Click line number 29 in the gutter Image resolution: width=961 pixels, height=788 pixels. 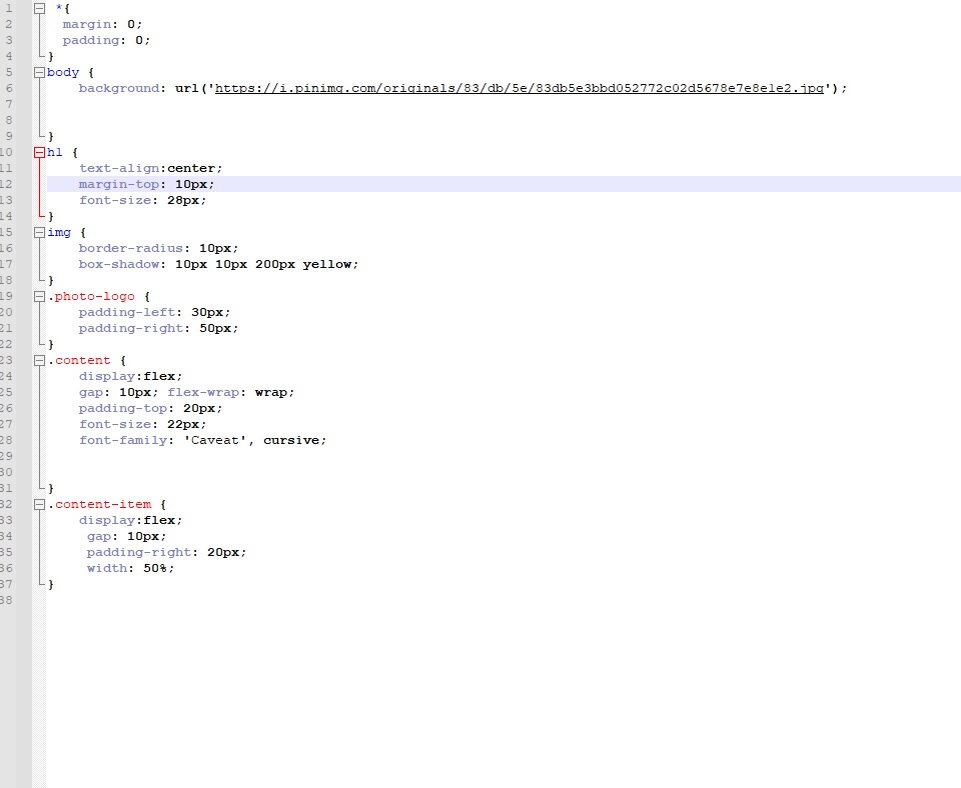tap(6, 457)
